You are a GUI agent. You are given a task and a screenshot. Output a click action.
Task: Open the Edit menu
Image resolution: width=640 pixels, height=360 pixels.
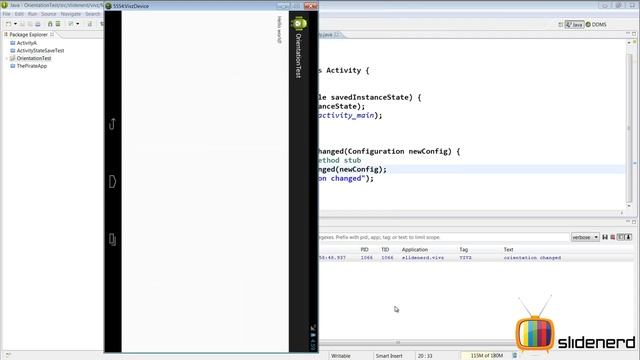coord(19,14)
